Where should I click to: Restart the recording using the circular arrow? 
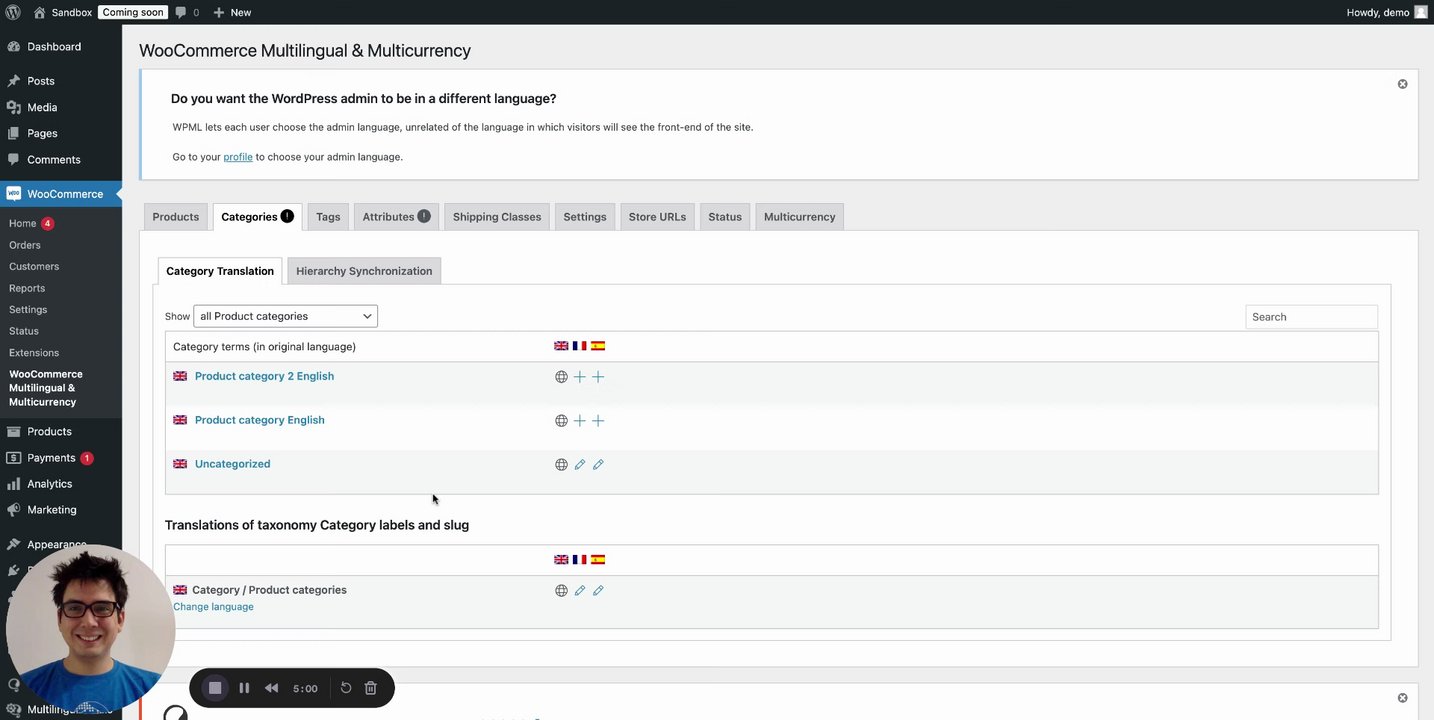[346, 688]
